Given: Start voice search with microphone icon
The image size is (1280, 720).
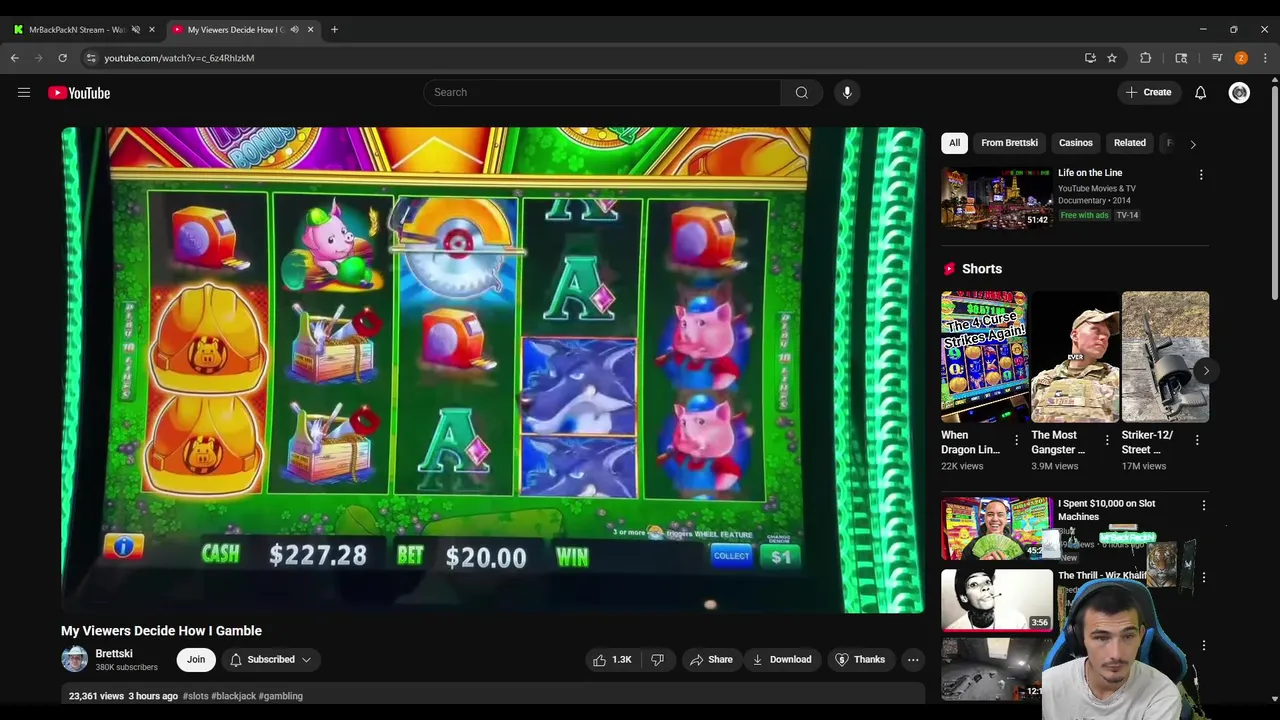Looking at the screenshot, I should pos(847,93).
